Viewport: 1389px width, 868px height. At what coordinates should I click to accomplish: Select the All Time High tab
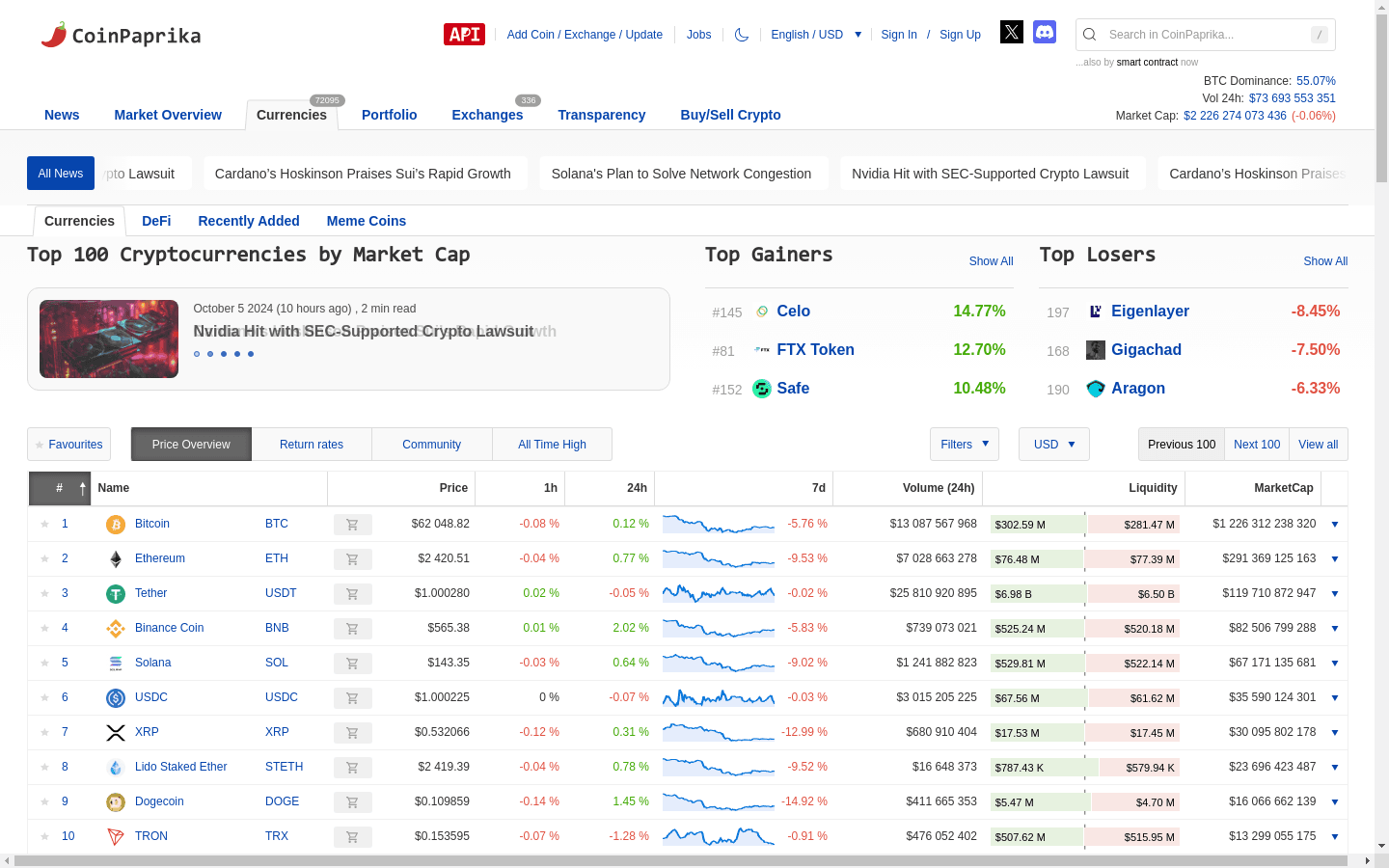pyautogui.click(x=552, y=445)
